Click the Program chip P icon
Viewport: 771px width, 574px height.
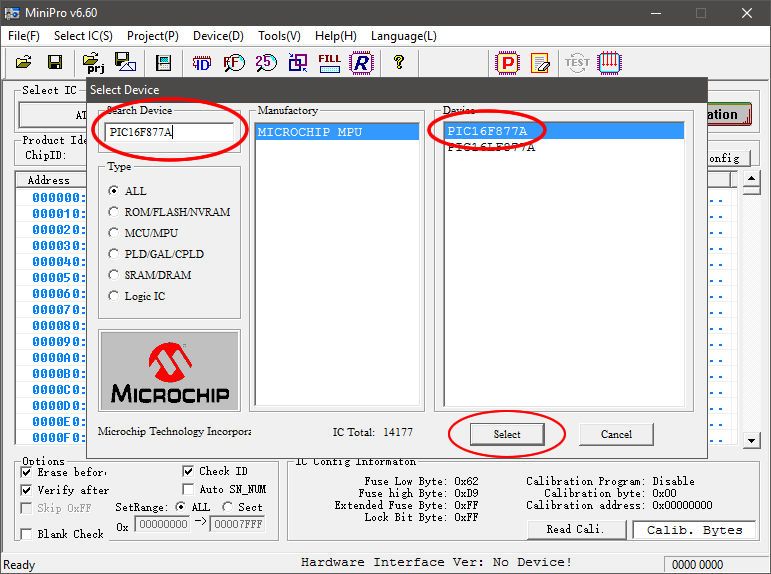[507, 63]
